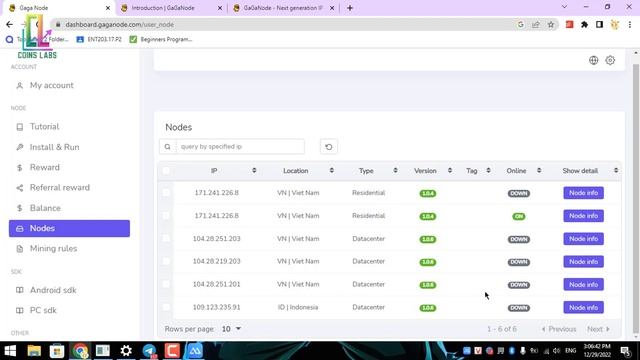
Task: Open a new browser tab
Action: pos(350,8)
